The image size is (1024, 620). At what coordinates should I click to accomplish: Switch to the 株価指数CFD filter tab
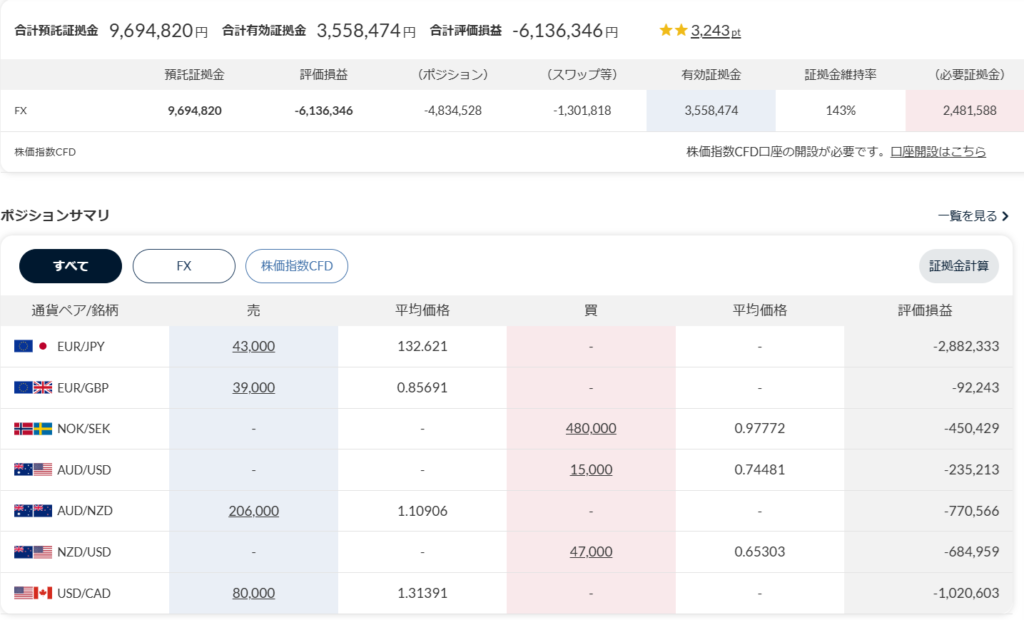pyautogui.click(x=297, y=266)
